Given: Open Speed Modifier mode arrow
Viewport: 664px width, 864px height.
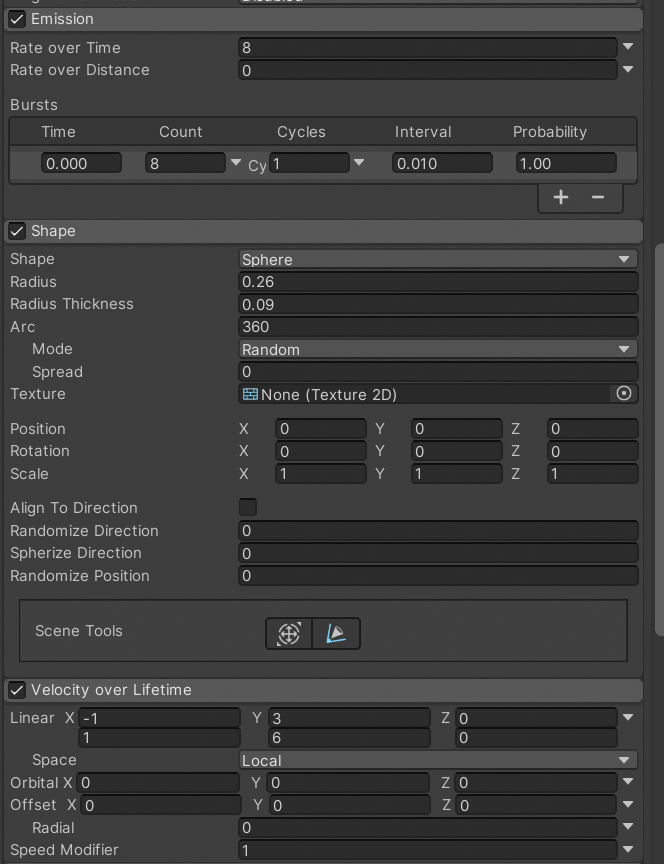Looking at the screenshot, I should 628,849.
